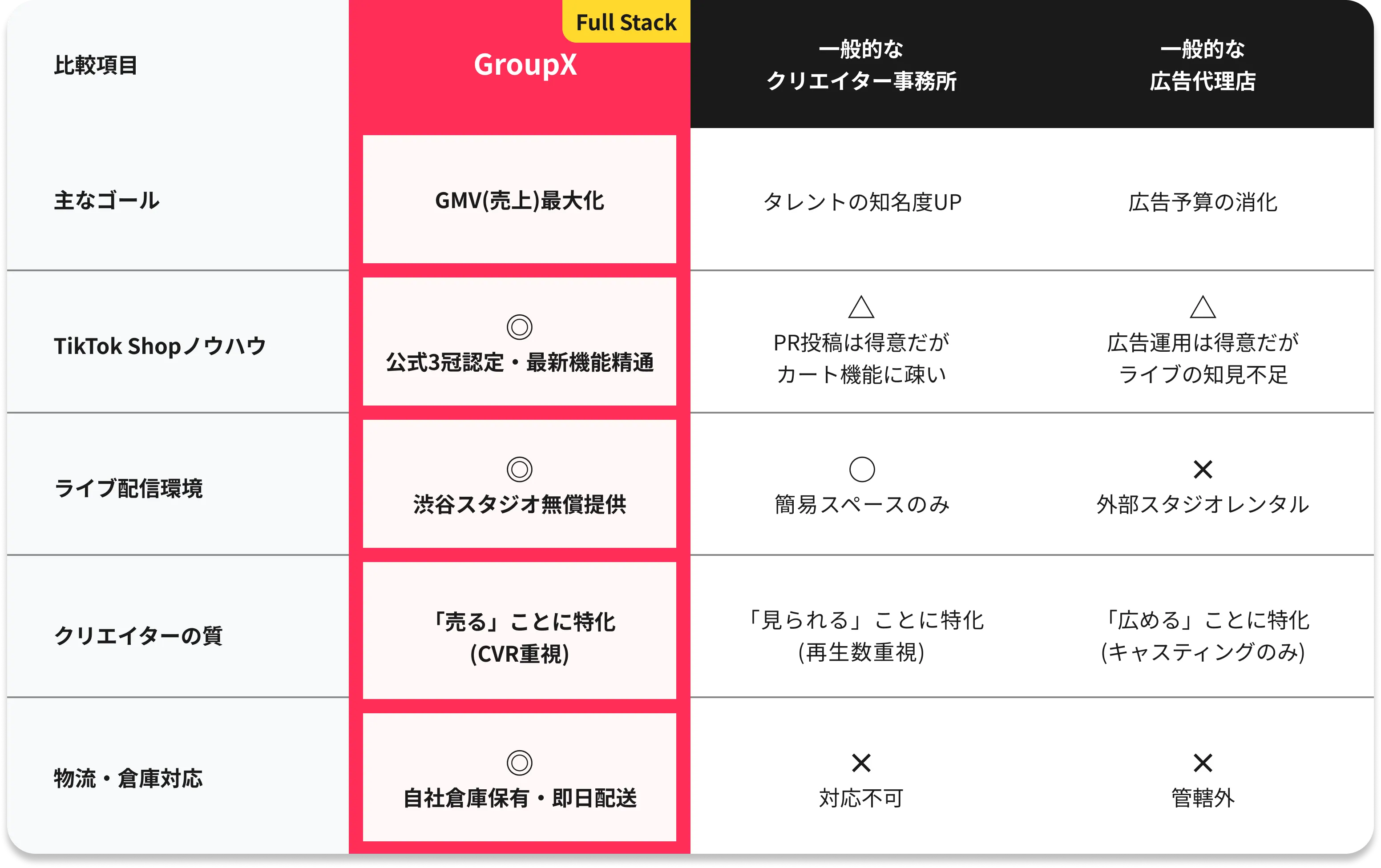Click the X icon above 外部スタジオレンタル
The image size is (1381, 868).
click(x=1203, y=469)
